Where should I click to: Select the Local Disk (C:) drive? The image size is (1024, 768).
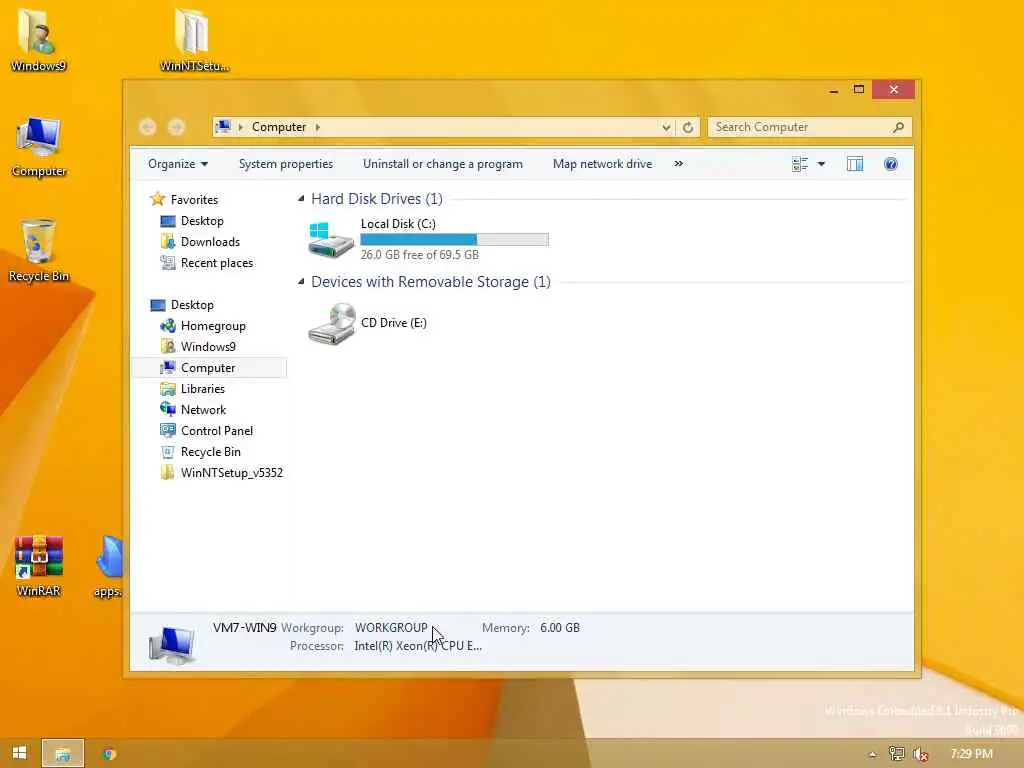[428, 239]
